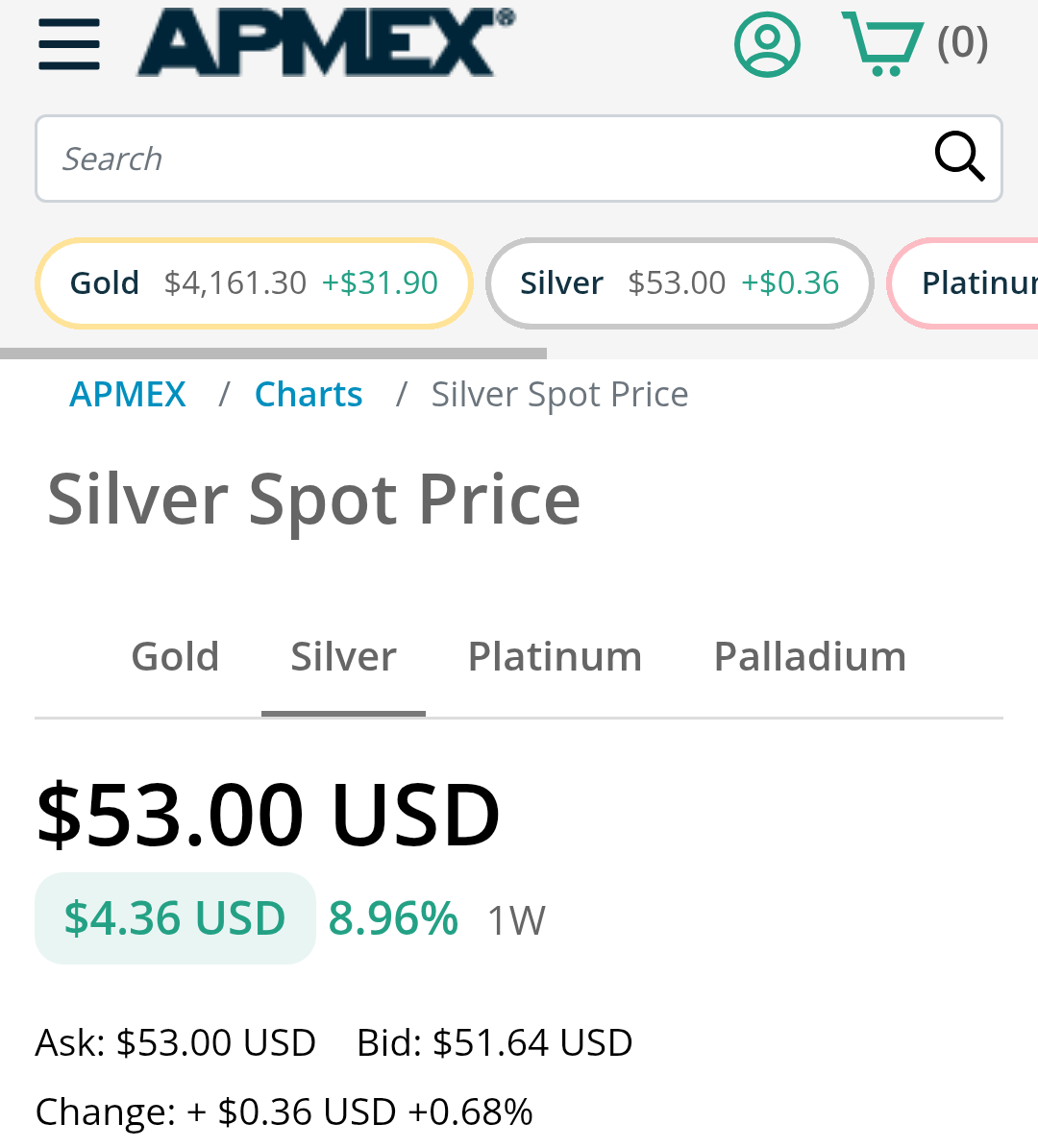Screen dimensions: 1038x1148
Task: Open the user account icon
Action: point(767,44)
